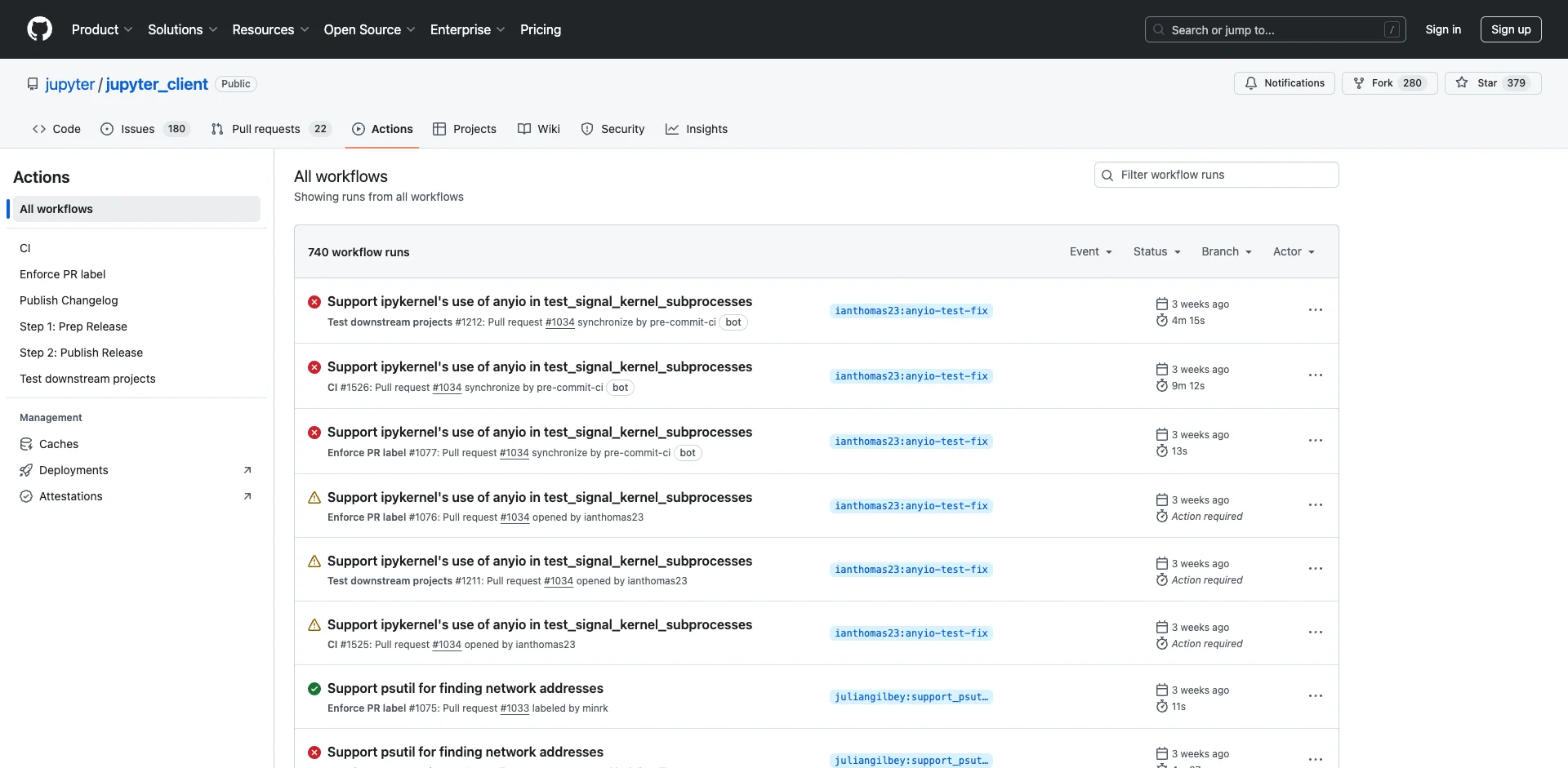The image size is (1568, 768).
Task: Open the jupyter_client repository link
Action: (x=157, y=84)
